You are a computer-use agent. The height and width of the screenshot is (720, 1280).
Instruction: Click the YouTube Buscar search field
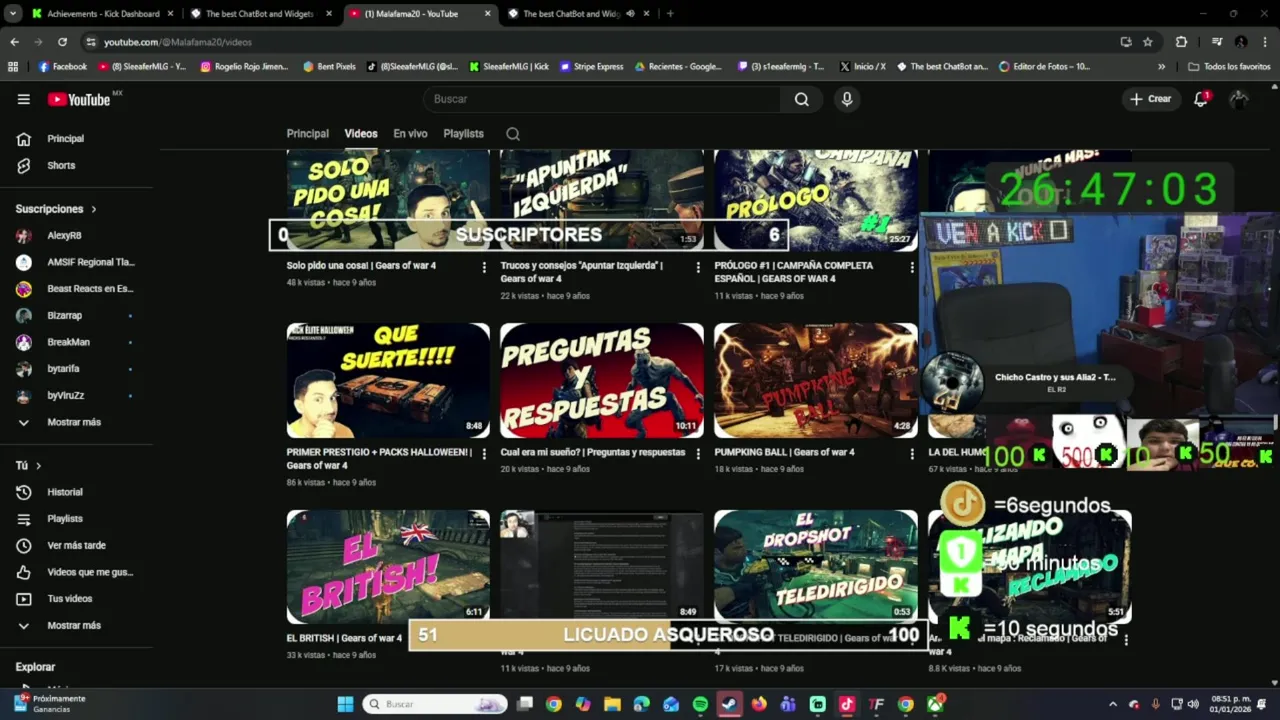pos(603,99)
